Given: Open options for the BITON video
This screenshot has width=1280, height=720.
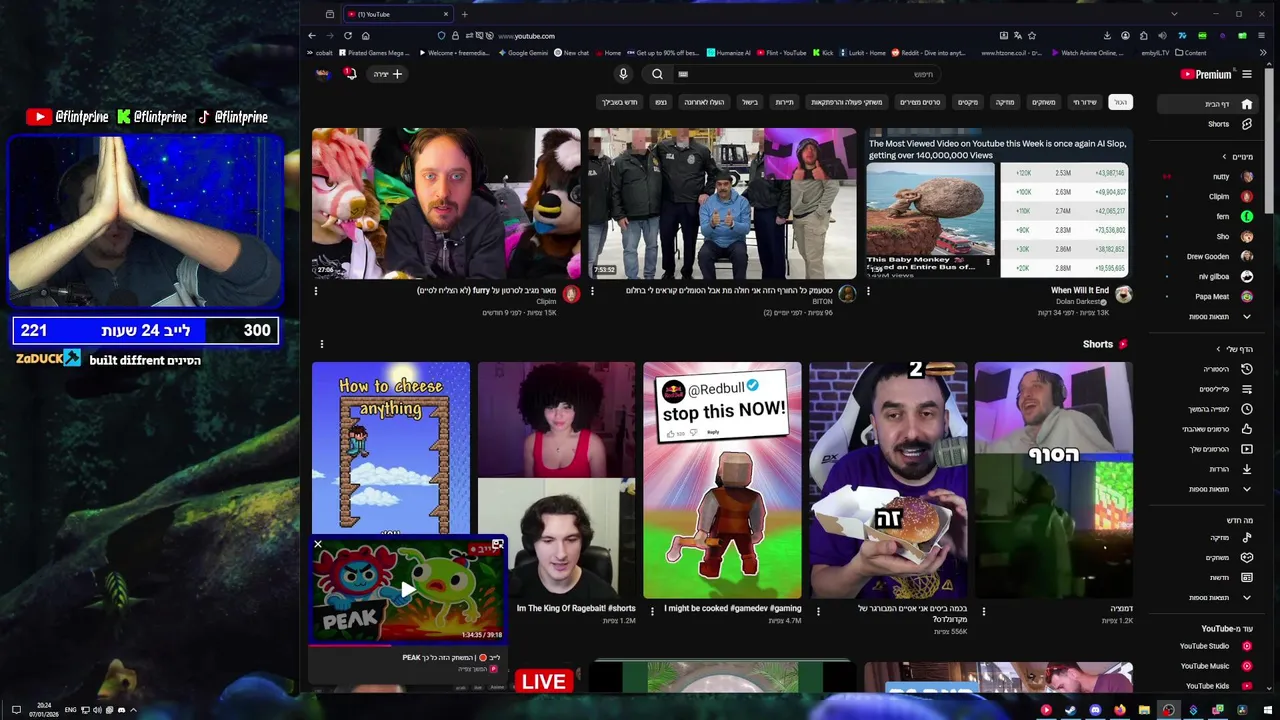Looking at the screenshot, I should (592, 291).
